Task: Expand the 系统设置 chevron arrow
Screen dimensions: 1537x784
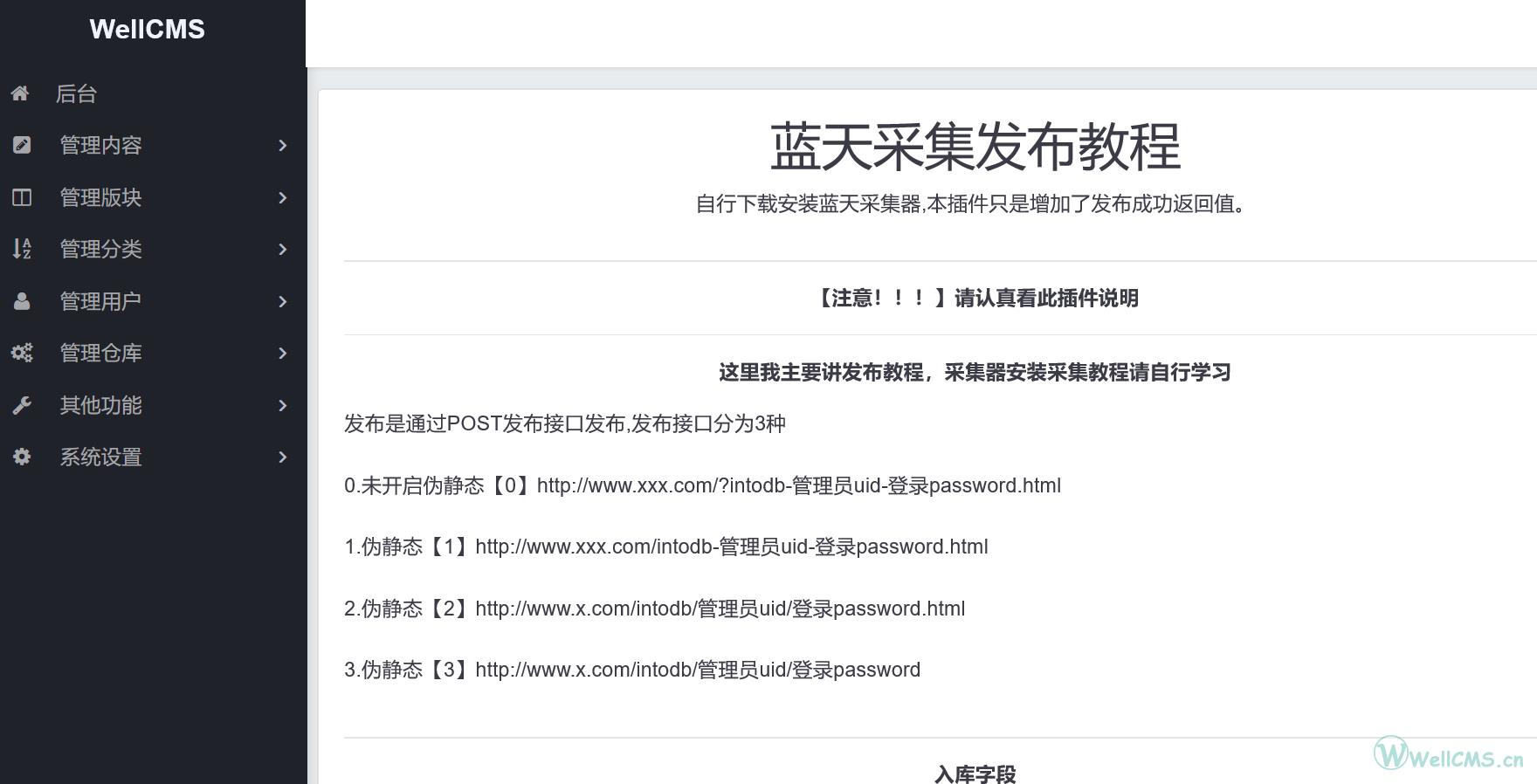Action: [282, 457]
